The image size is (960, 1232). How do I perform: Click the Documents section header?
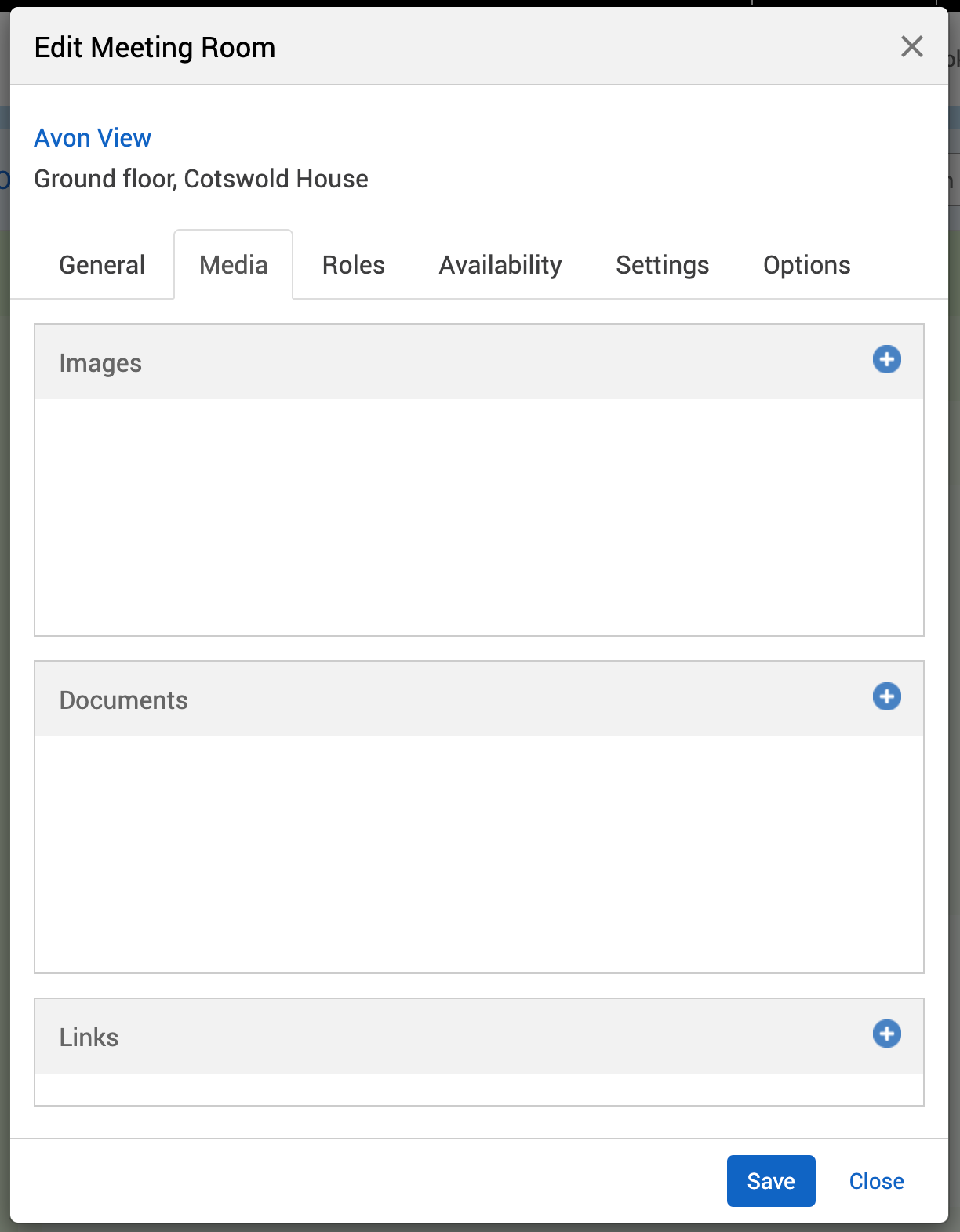[124, 700]
